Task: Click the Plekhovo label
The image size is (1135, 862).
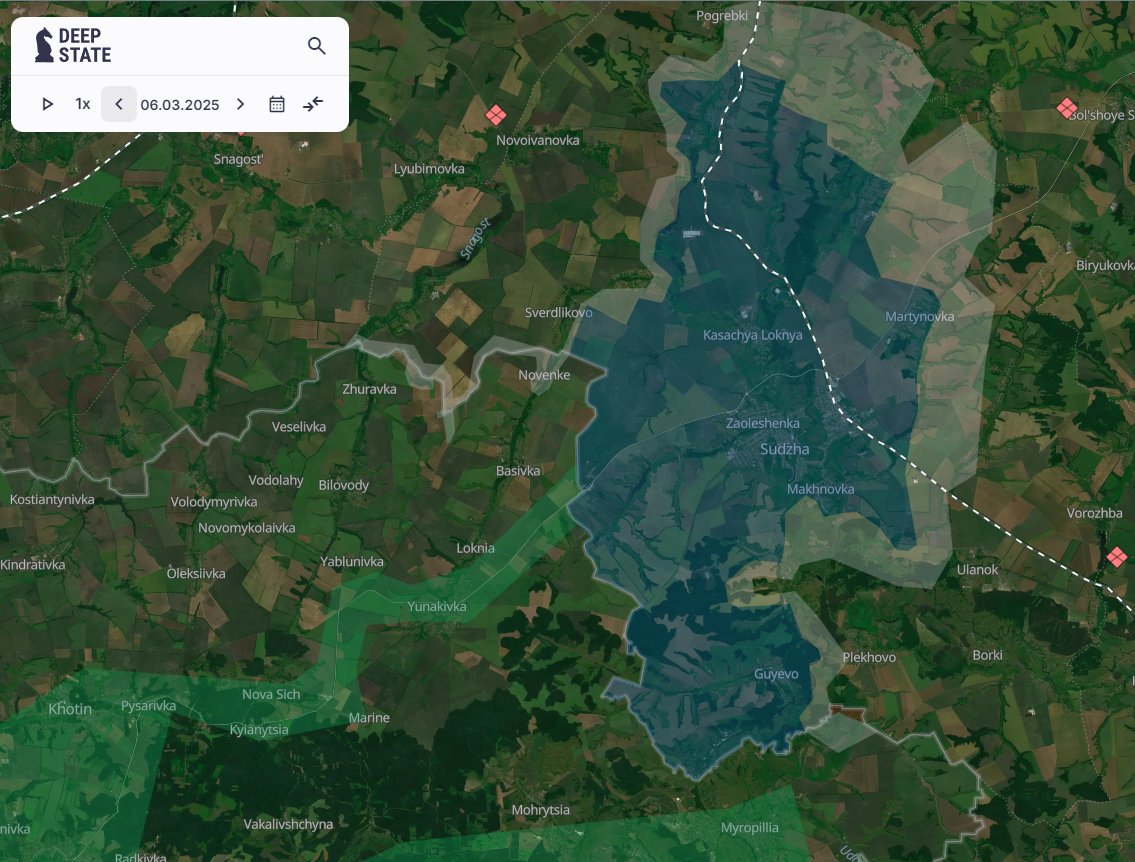Action: (869, 657)
